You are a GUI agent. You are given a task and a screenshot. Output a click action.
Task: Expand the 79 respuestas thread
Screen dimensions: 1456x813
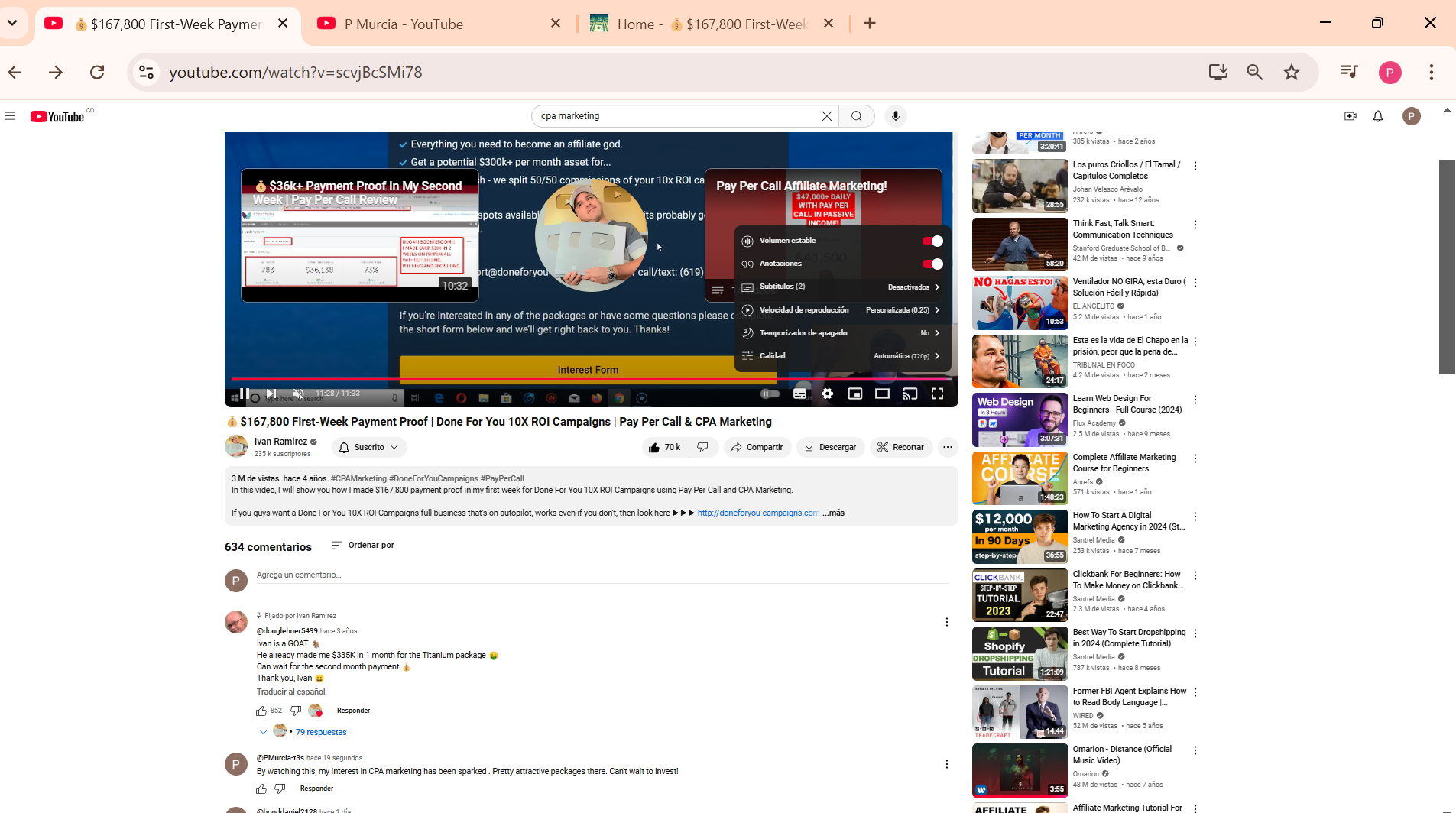coord(321,731)
